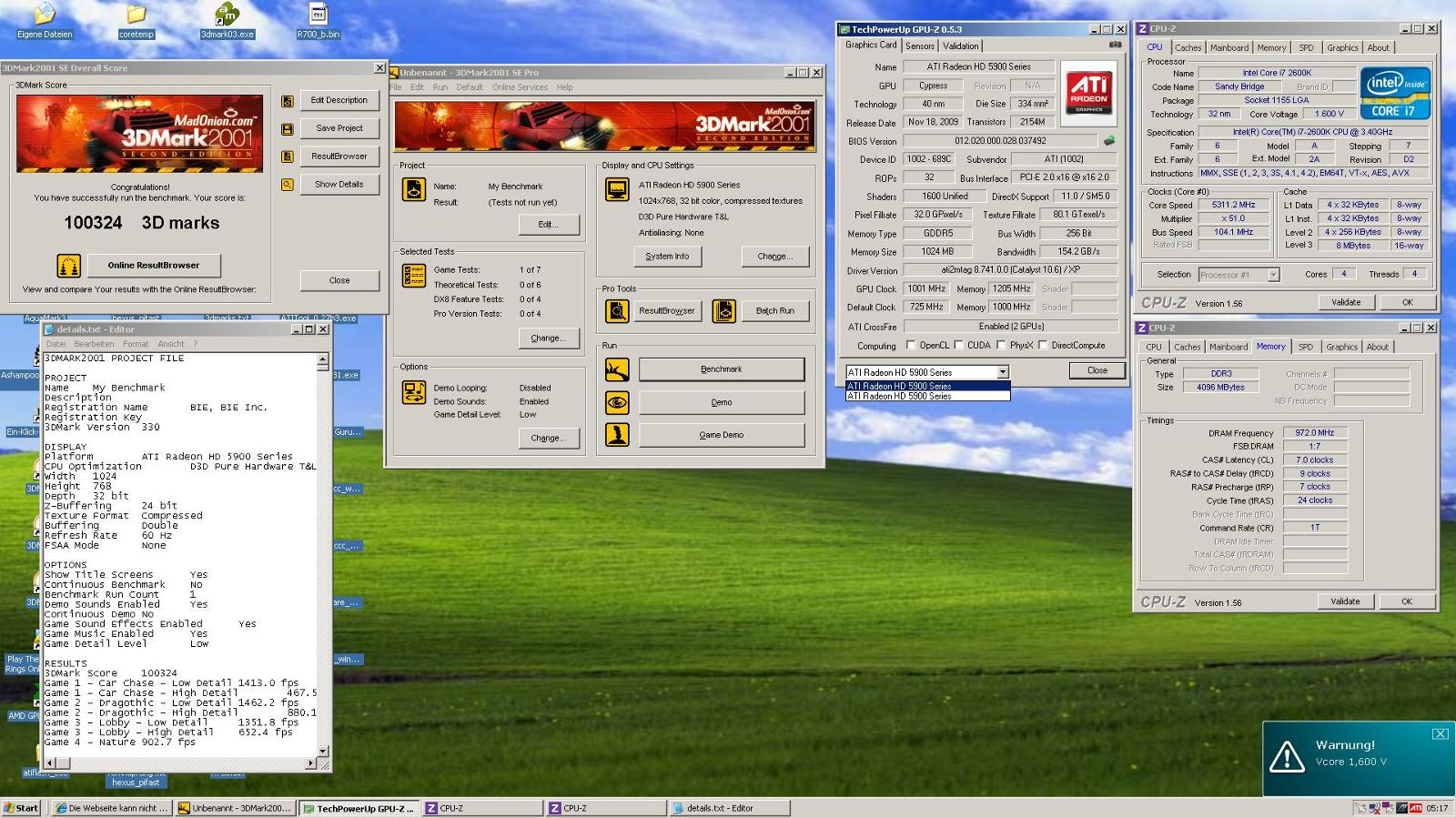
Task: Open Caches tab in lower CPU-Z
Action: coord(1187,348)
